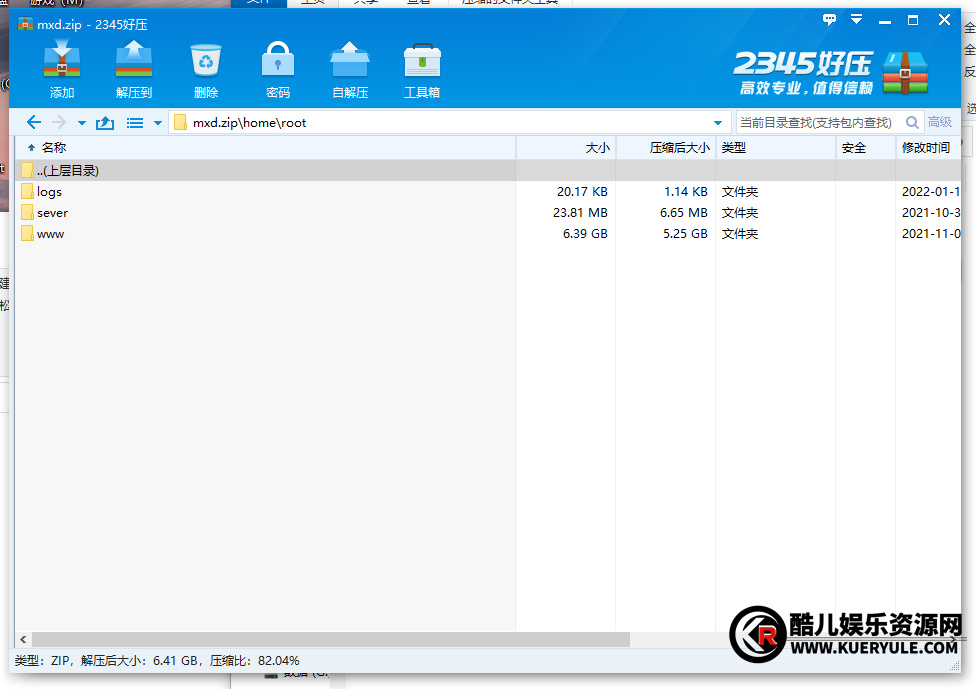
Task: Click the feedback speech bubble icon
Action: [829, 20]
